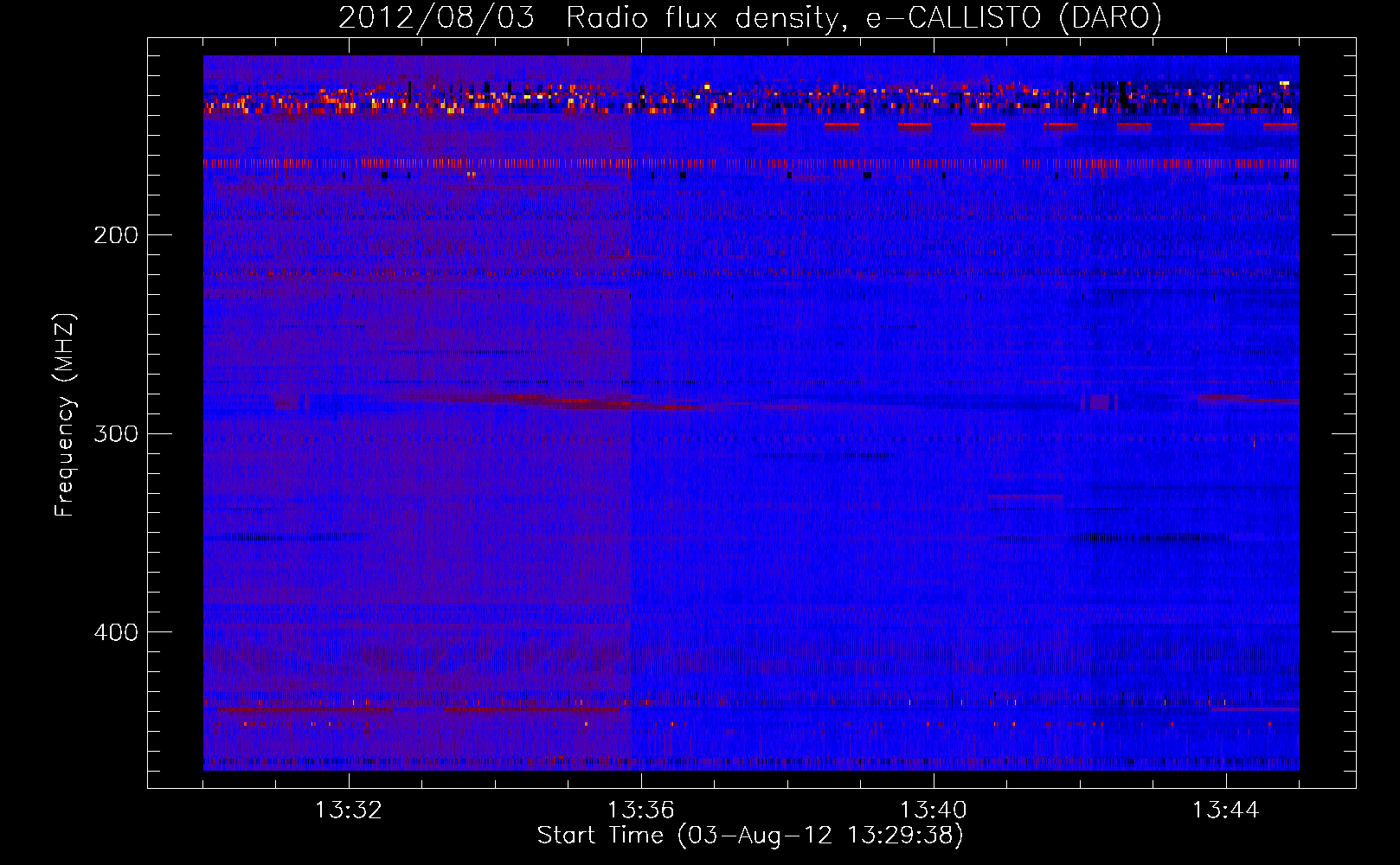Click the 300 frequency tick label

(x=116, y=433)
